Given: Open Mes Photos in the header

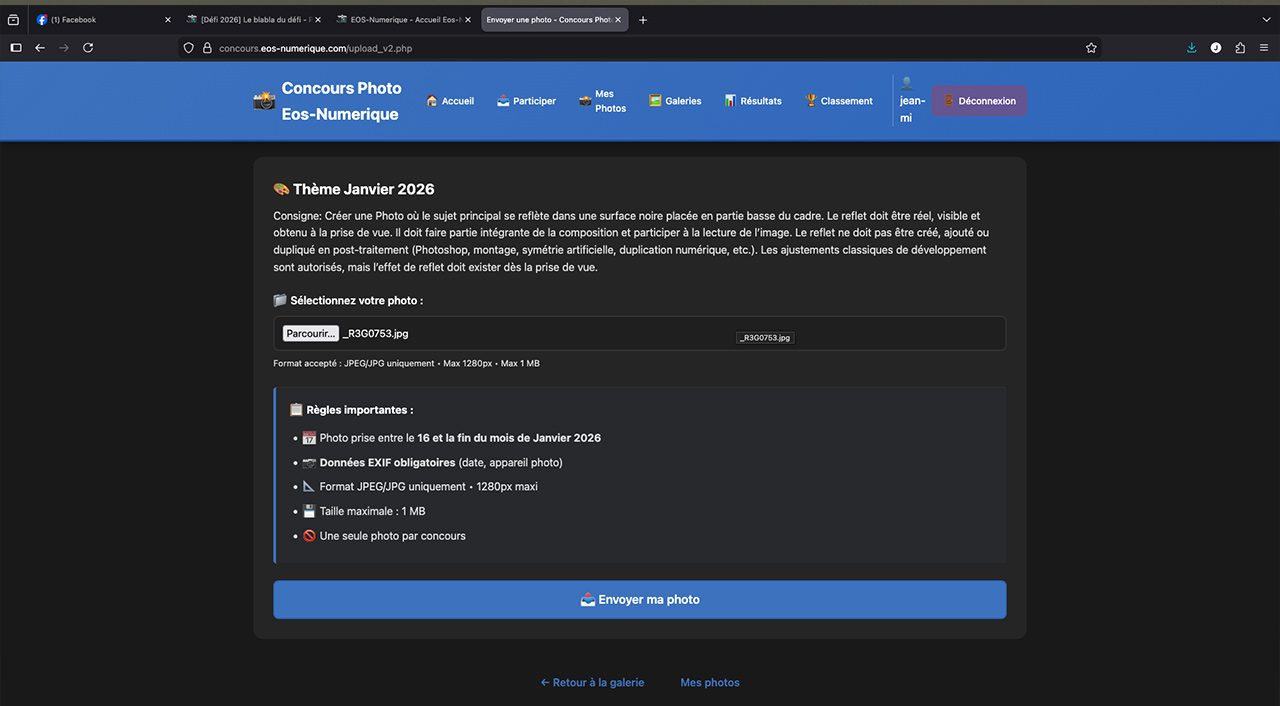Looking at the screenshot, I should 602,101.
